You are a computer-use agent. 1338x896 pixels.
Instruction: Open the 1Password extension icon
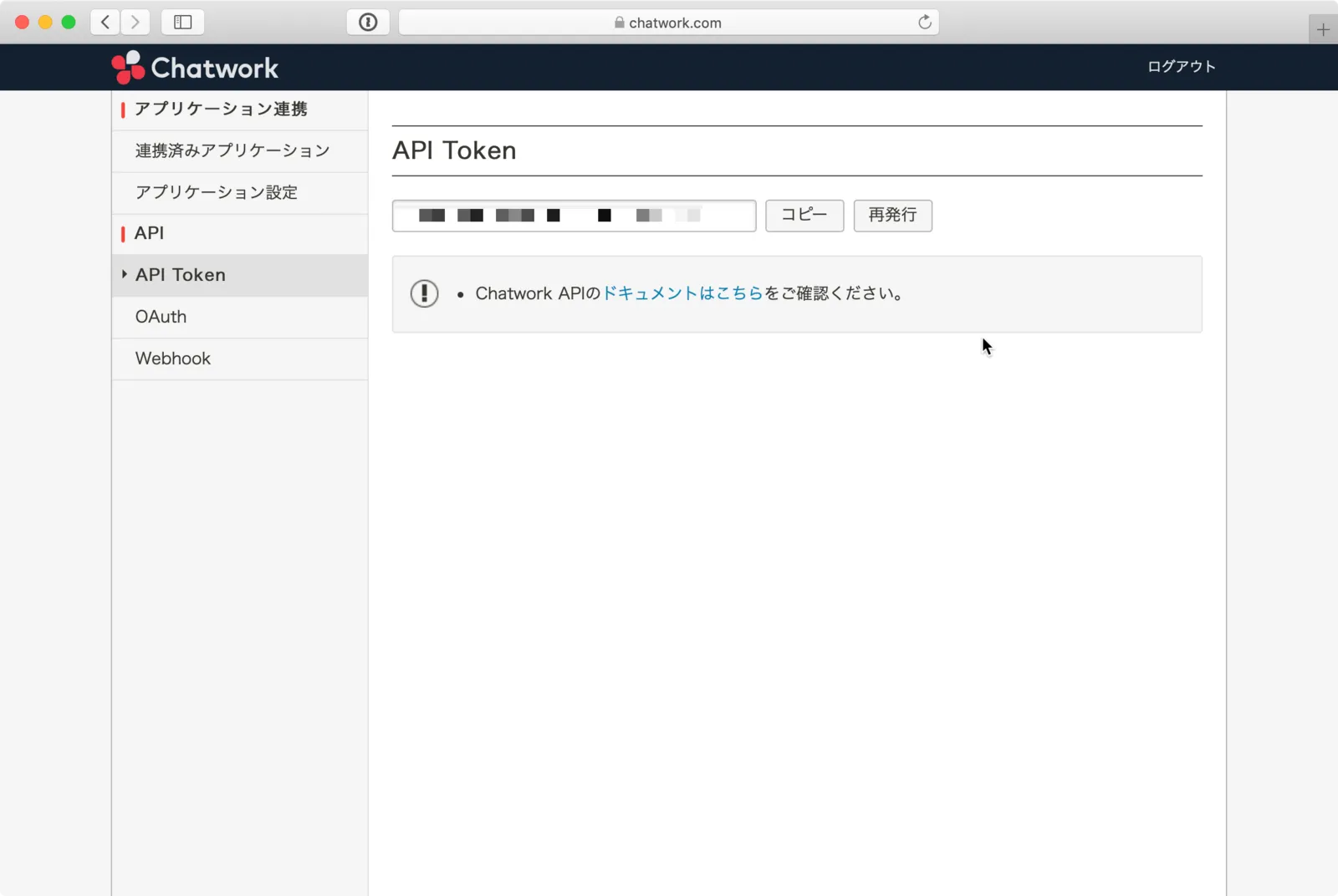(368, 23)
